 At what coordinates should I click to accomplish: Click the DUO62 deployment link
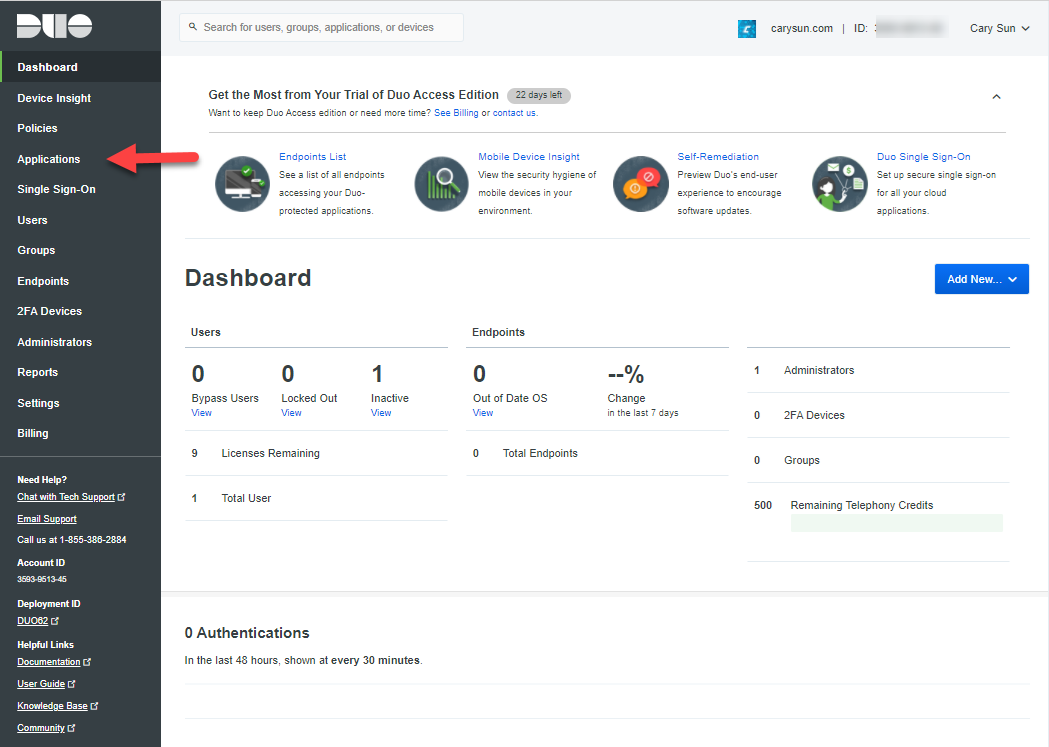[x=33, y=621]
